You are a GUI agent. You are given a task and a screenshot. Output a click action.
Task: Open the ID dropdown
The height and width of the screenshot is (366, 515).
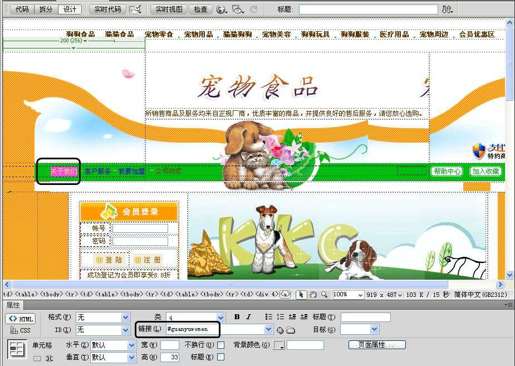tap(125, 330)
